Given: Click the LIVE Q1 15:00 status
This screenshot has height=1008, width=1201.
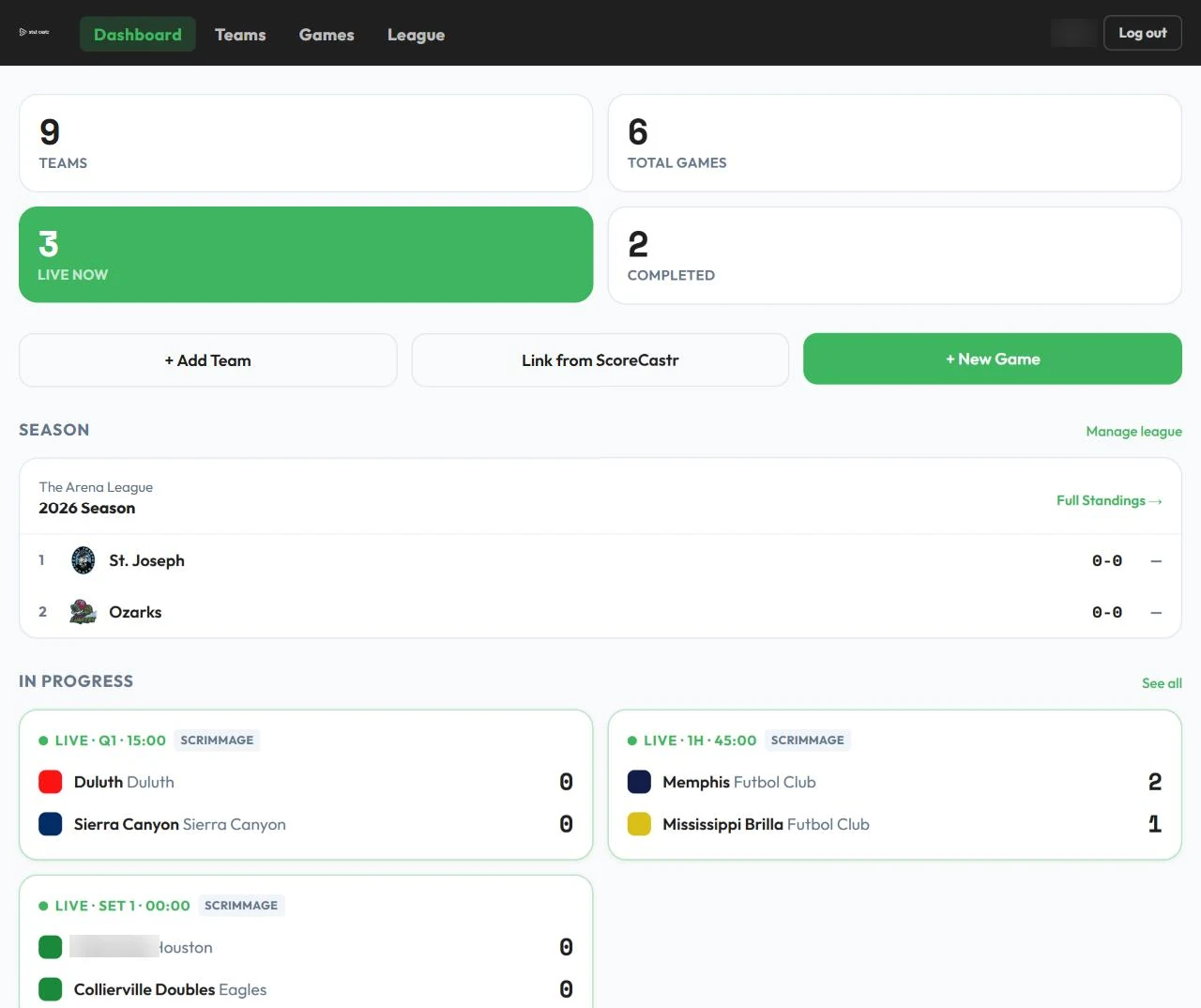Looking at the screenshot, I should (102, 741).
